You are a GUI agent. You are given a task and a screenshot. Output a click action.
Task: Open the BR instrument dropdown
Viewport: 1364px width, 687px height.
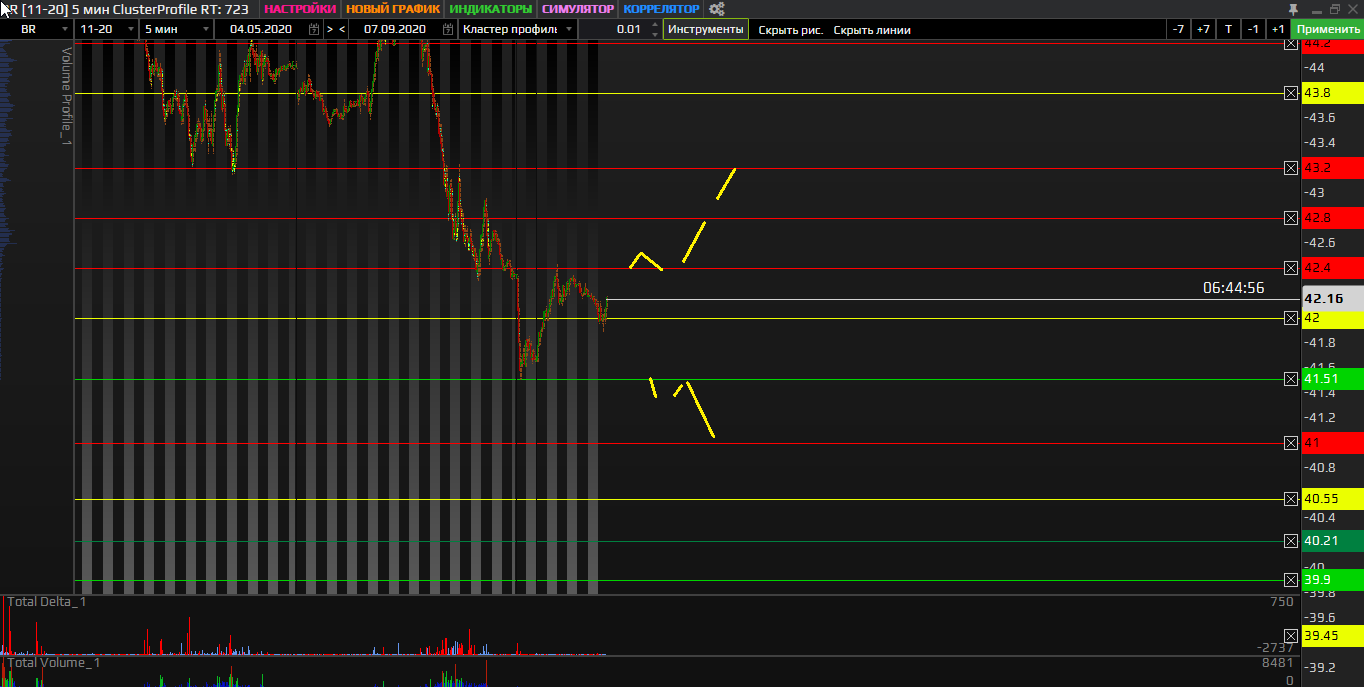pyautogui.click(x=38, y=29)
